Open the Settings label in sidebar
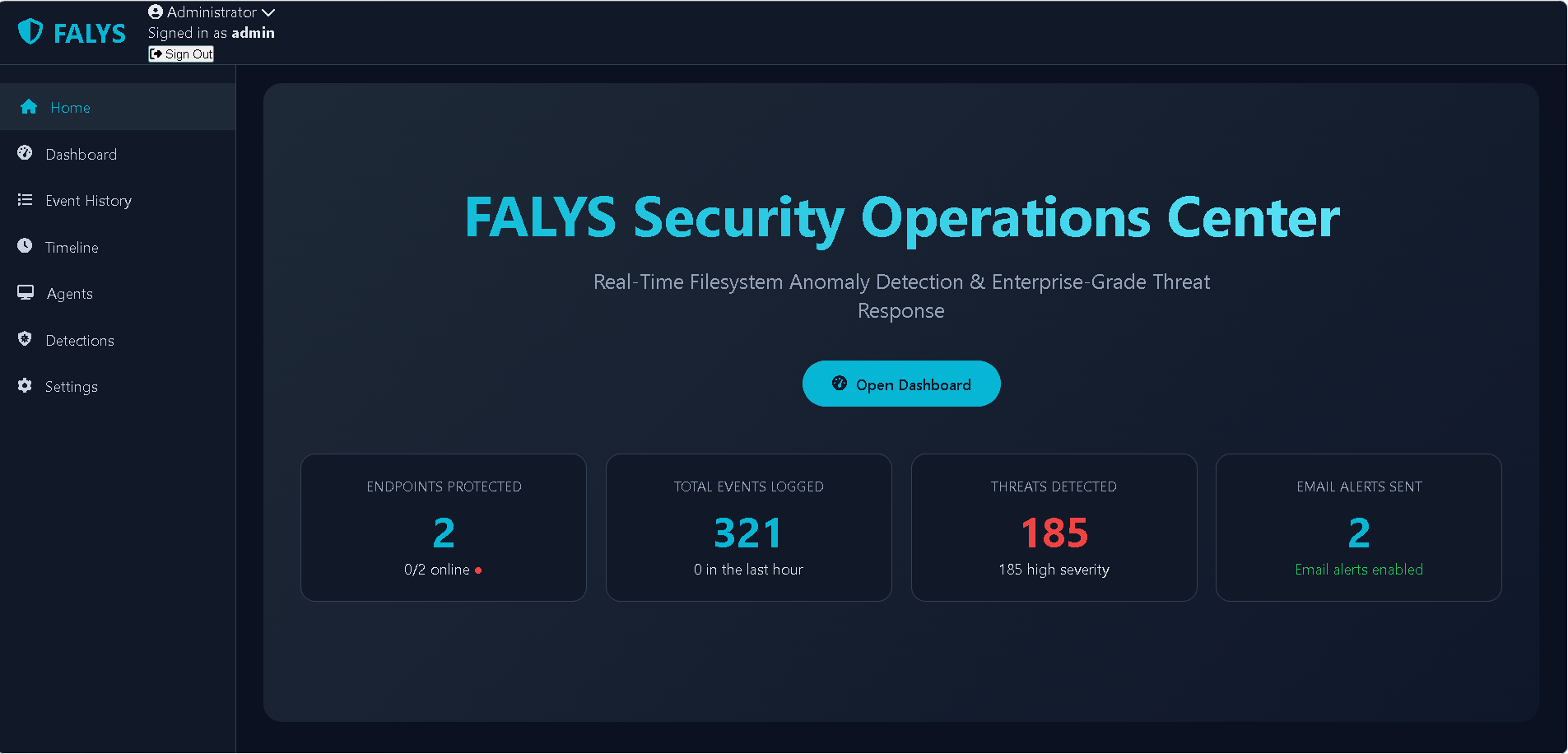The width and height of the screenshot is (1568, 754). 72,387
